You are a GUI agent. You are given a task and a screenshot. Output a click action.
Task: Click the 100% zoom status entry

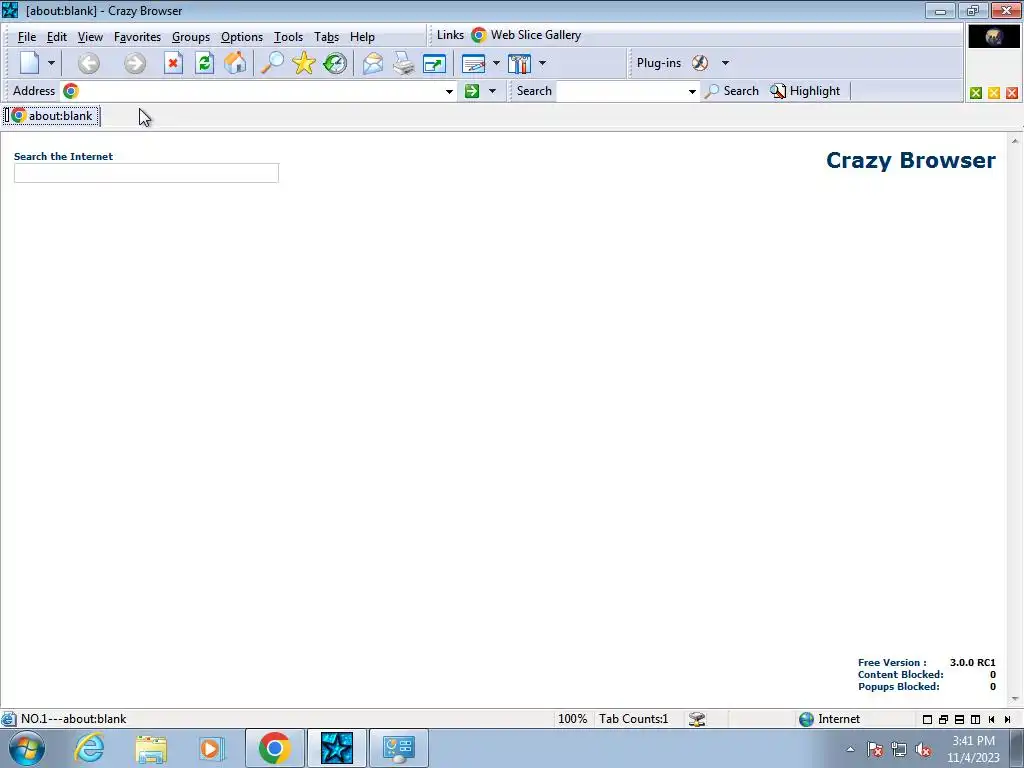click(x=572, y=719)
